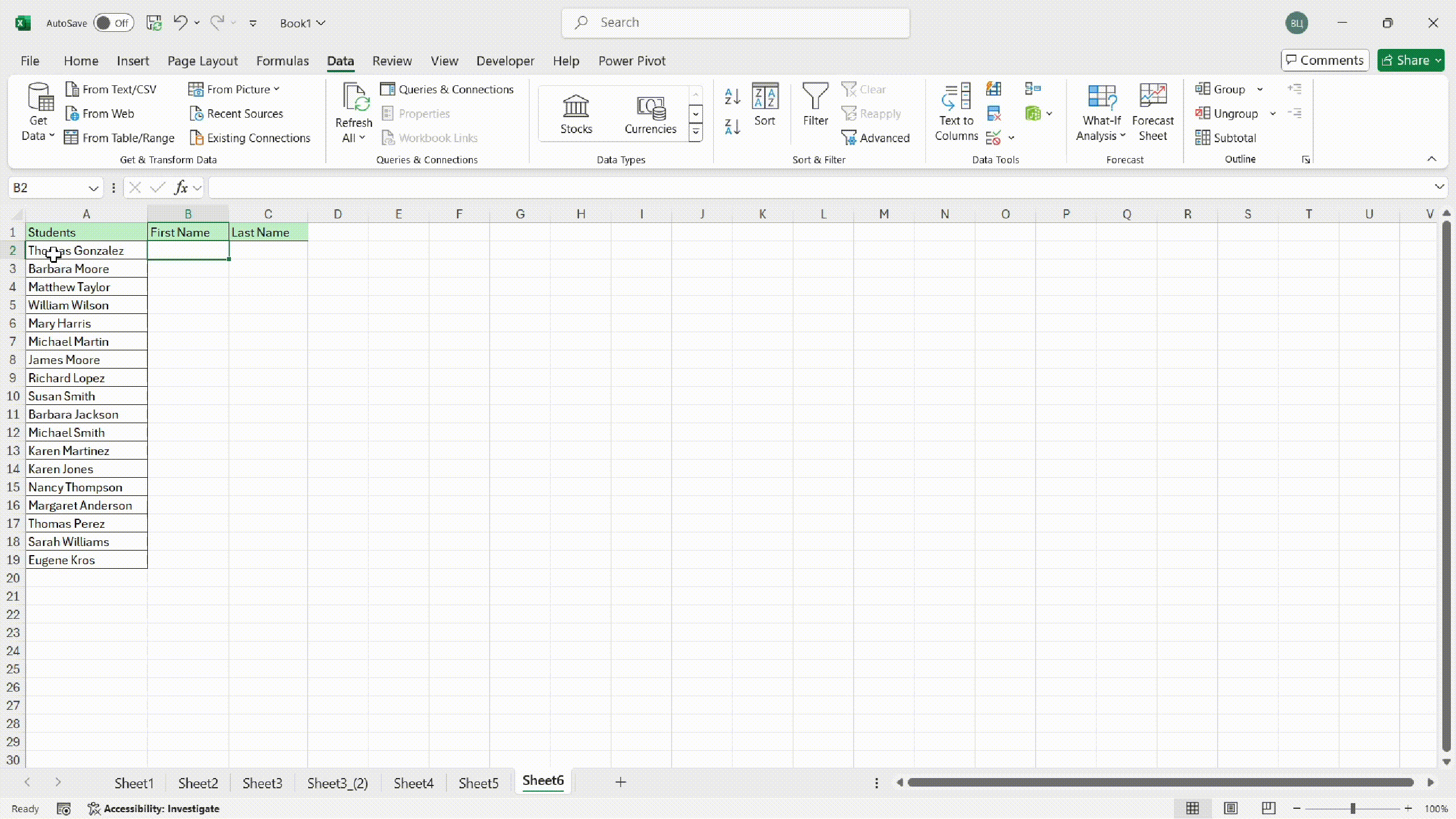
Task: Open the Forecast Sheet tool
Action: [x=1152, y=112]
